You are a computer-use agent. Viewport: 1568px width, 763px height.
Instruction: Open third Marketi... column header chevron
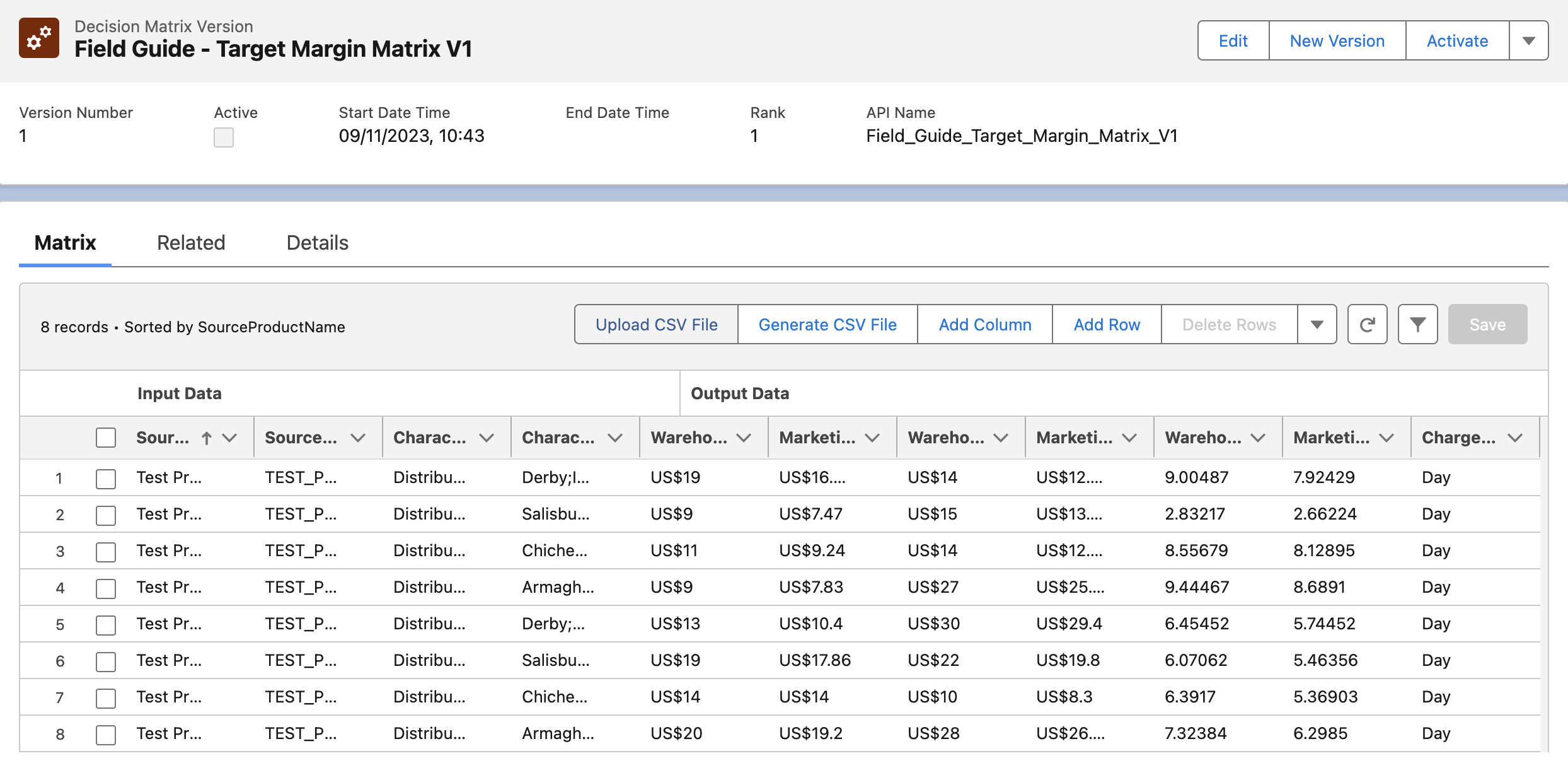(x=1386, y=438)
